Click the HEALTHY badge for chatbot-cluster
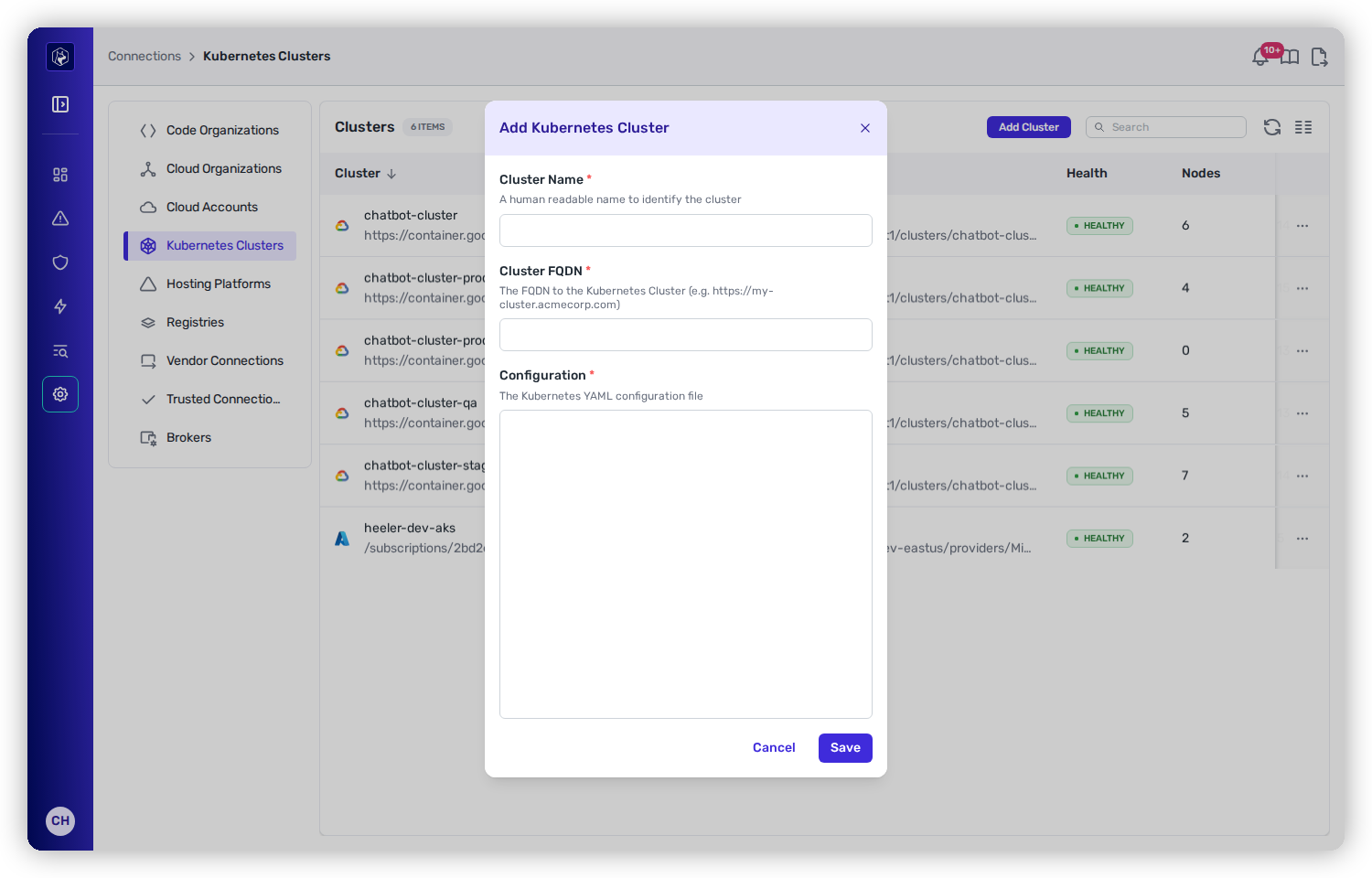 (x=1099, y=226)
